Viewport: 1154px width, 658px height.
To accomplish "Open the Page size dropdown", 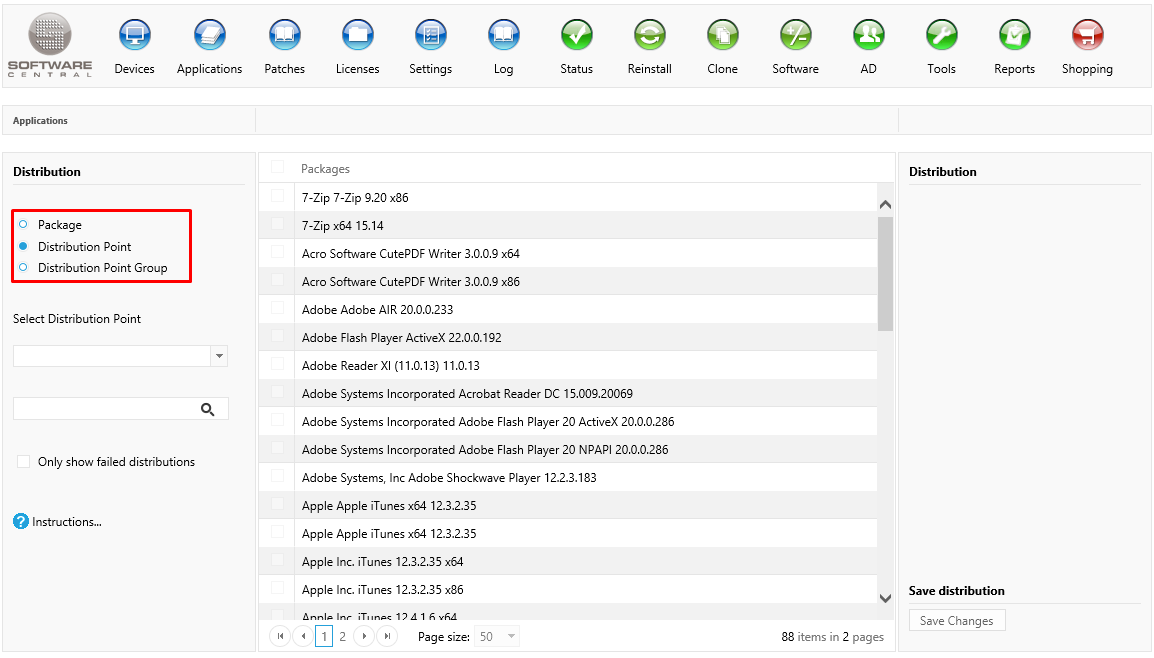I will point(511,636).
